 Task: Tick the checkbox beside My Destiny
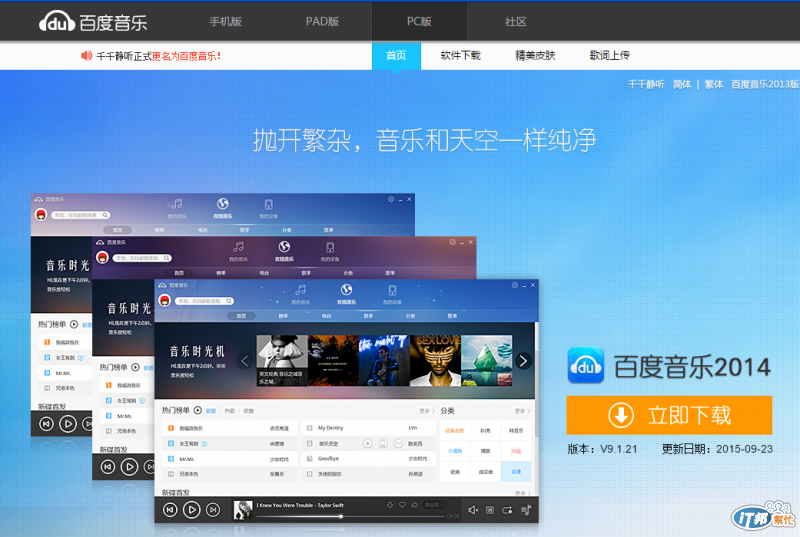pos(309,428)
